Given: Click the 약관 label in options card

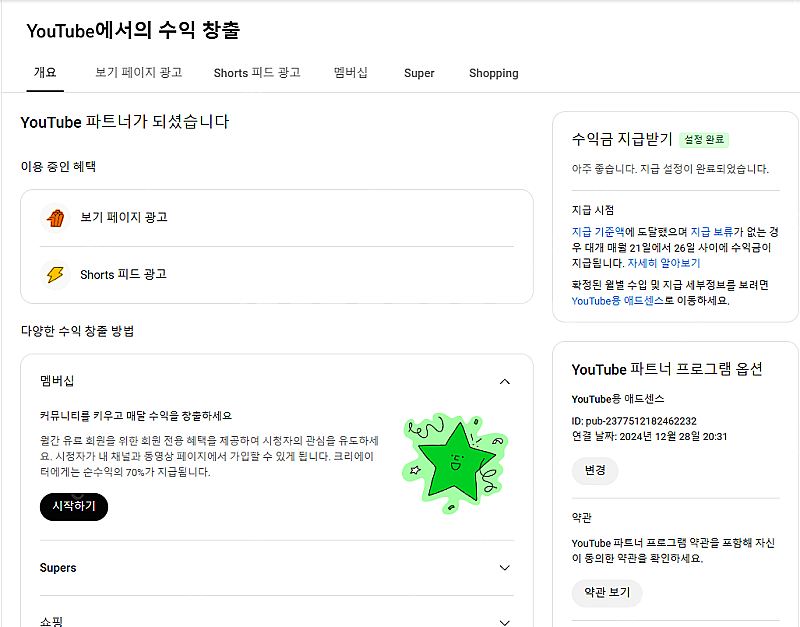Looking at the screenshot, I should coord(582,518).
